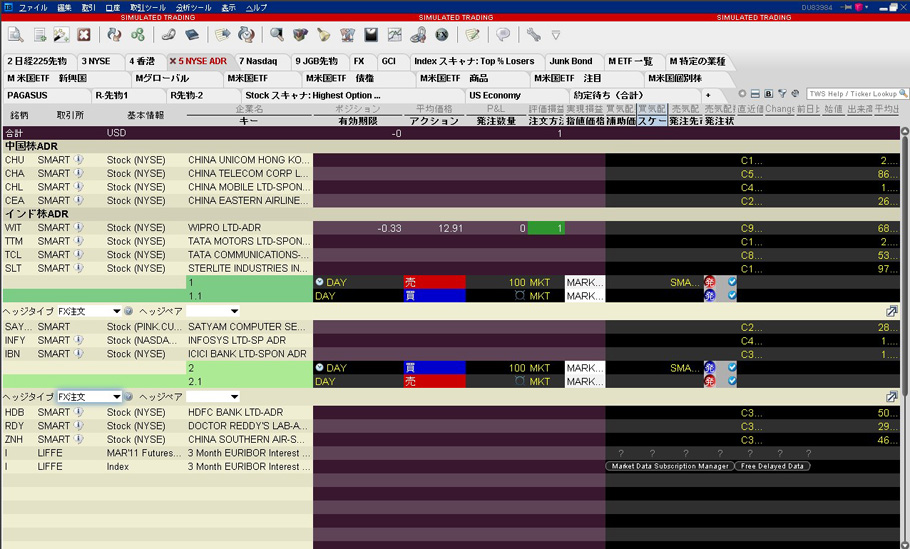
Task: Click the MARK... cell on order row 1
Action: (x=585, y=282)
